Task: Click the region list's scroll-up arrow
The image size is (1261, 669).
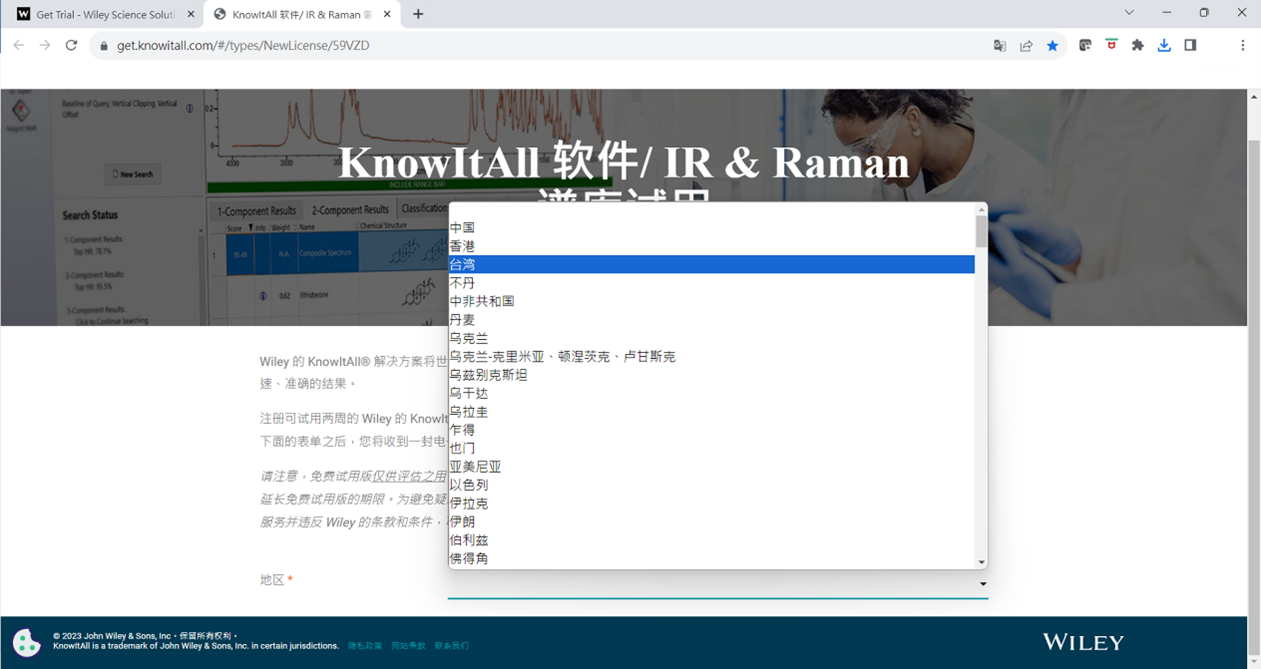Action: coord(981,209)
